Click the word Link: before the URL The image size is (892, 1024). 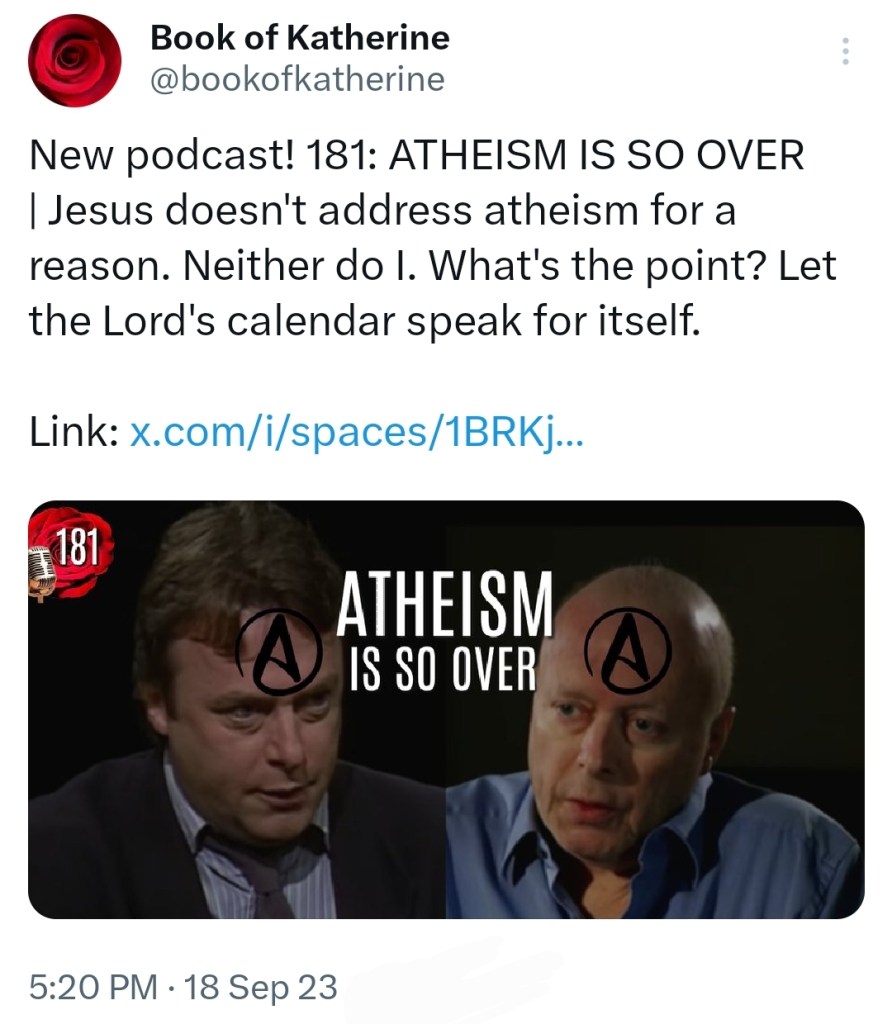pyautogui.click(x=74, y=432)
